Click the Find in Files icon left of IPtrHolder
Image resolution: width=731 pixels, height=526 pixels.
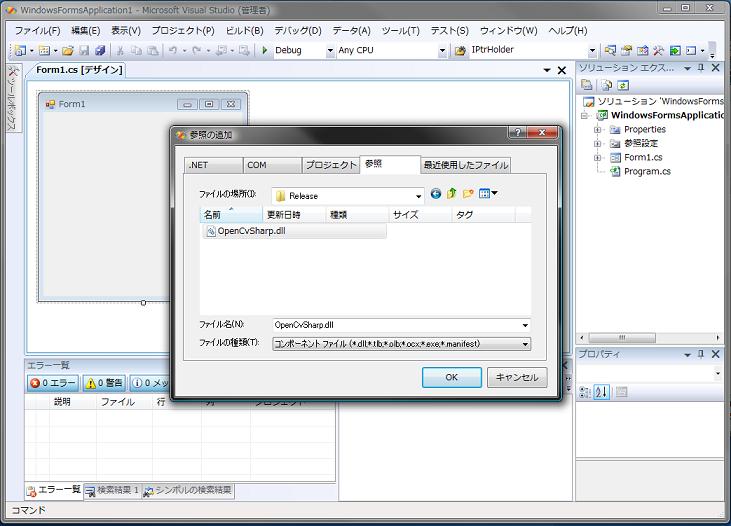click(460, 50)
